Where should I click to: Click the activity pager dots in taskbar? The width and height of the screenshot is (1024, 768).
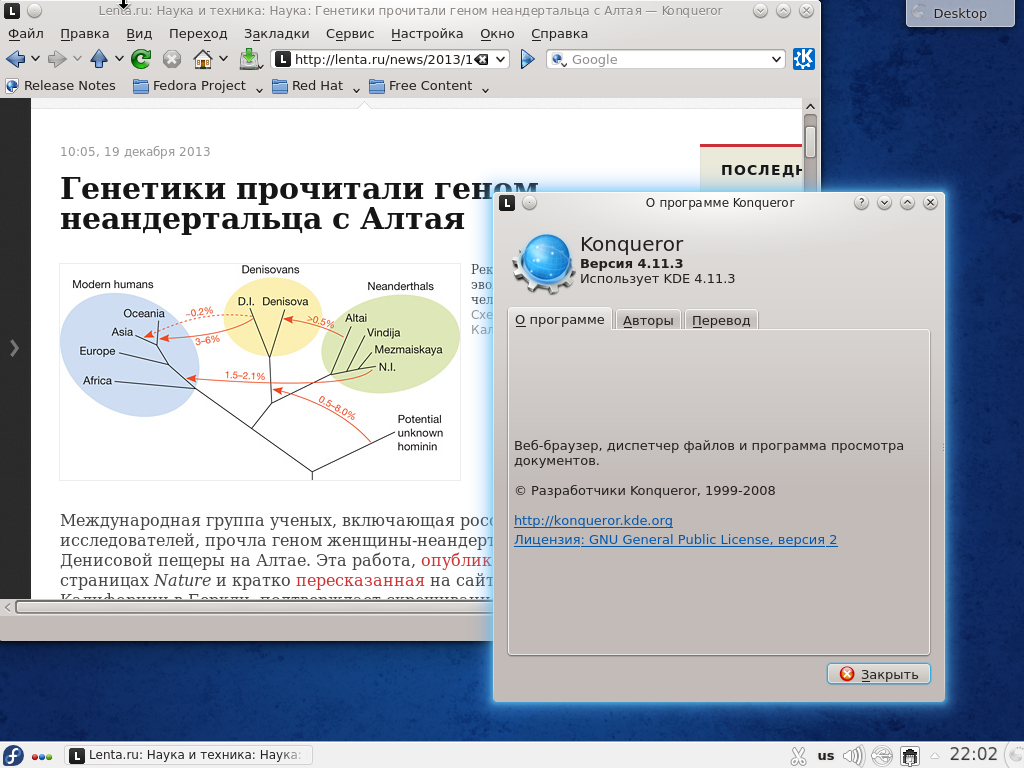click(42, 757)
